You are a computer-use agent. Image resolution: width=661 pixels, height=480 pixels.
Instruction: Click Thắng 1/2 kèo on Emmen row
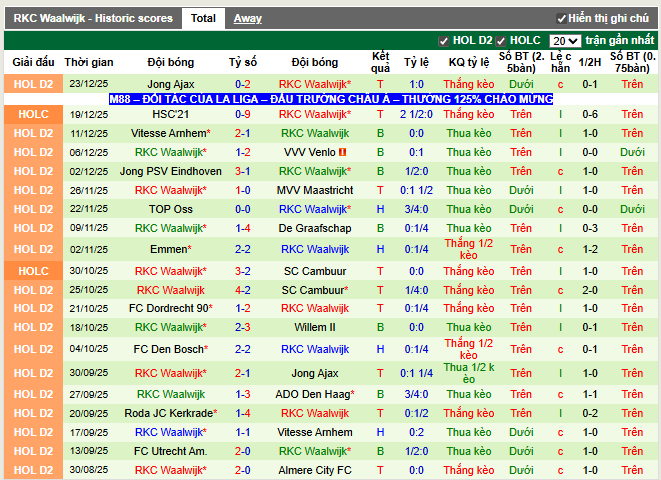469,249
